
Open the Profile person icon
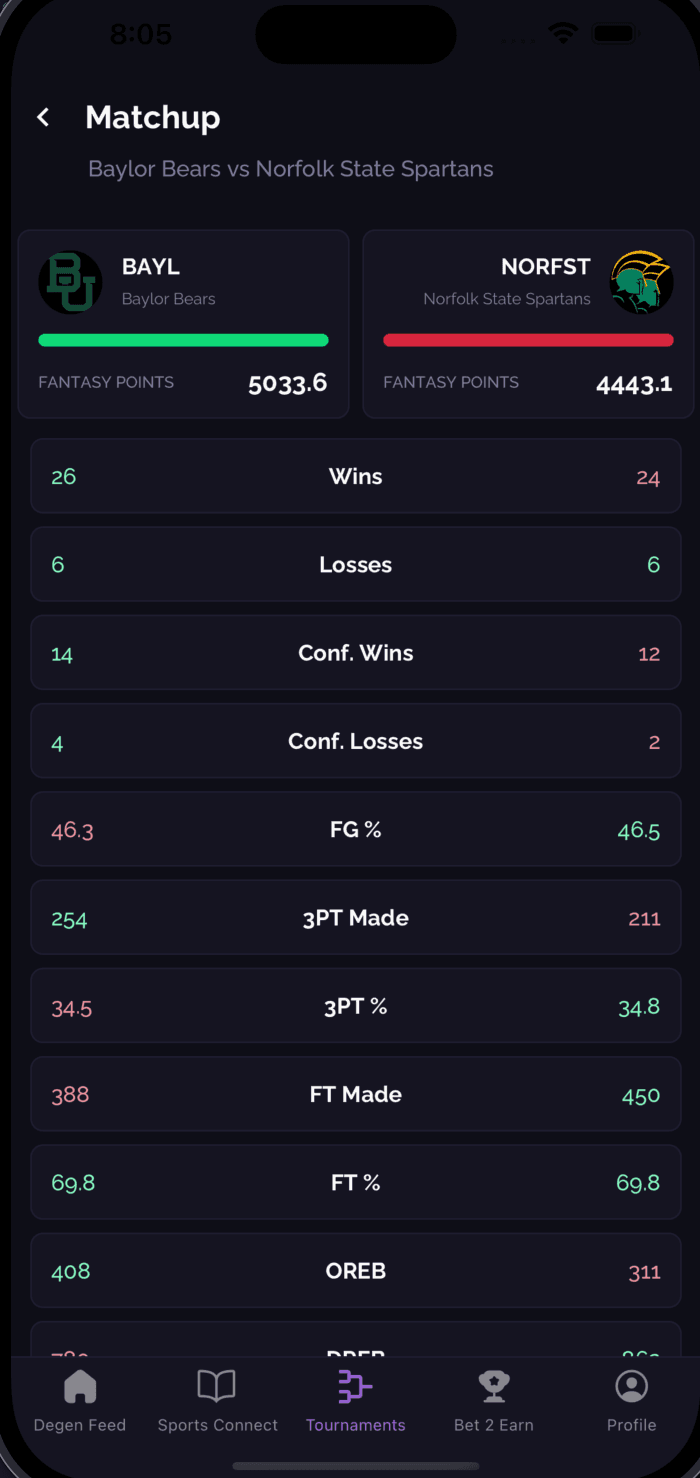(x=631, y=1387)
